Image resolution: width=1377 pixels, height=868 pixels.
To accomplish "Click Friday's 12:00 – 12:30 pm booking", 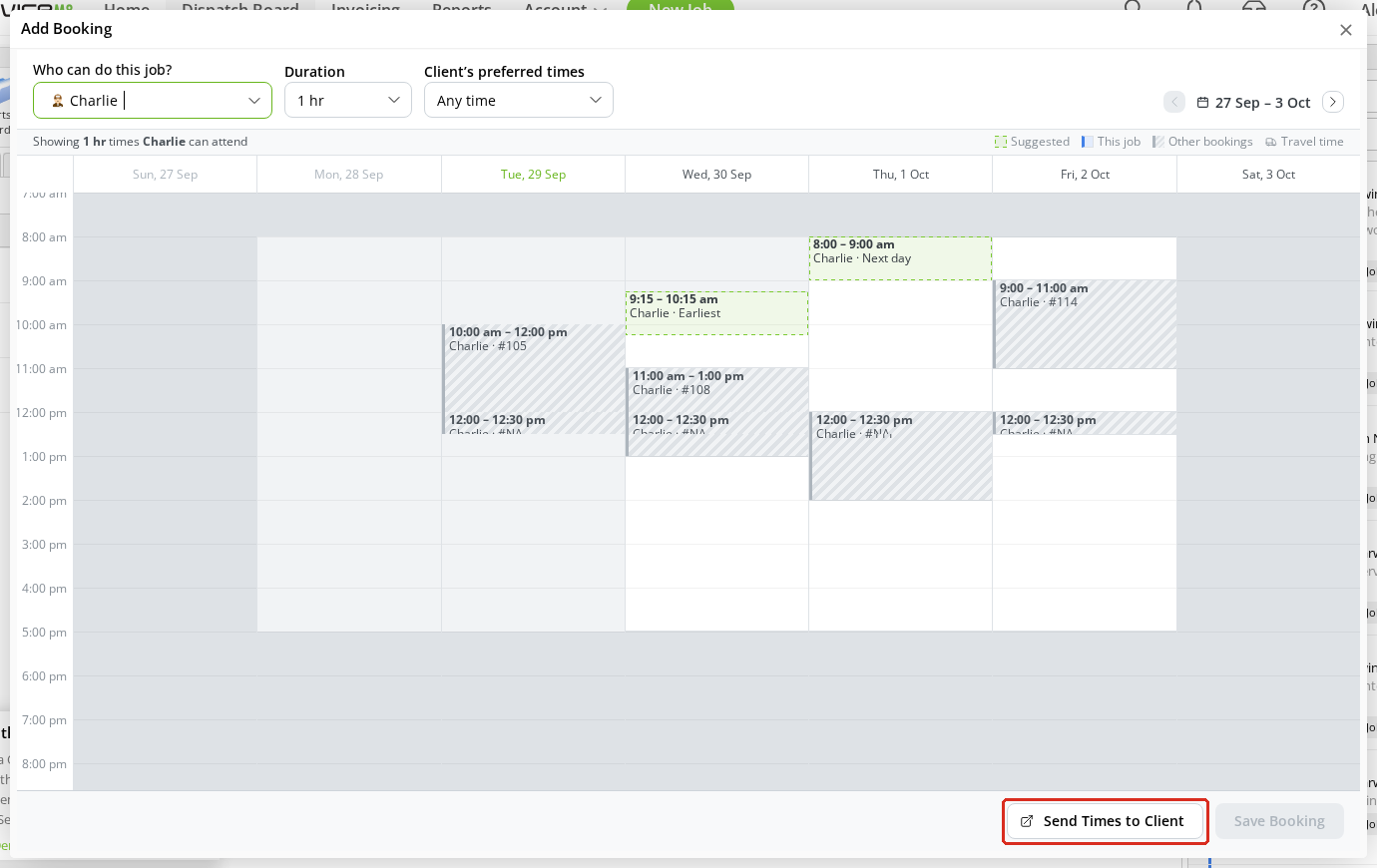I will pos(1085,423).
